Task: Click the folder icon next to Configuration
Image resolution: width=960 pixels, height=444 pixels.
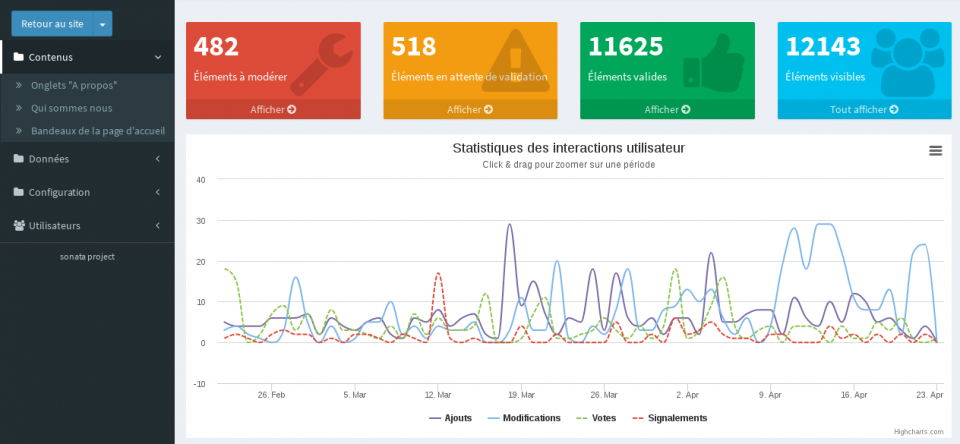Action: 19,192
